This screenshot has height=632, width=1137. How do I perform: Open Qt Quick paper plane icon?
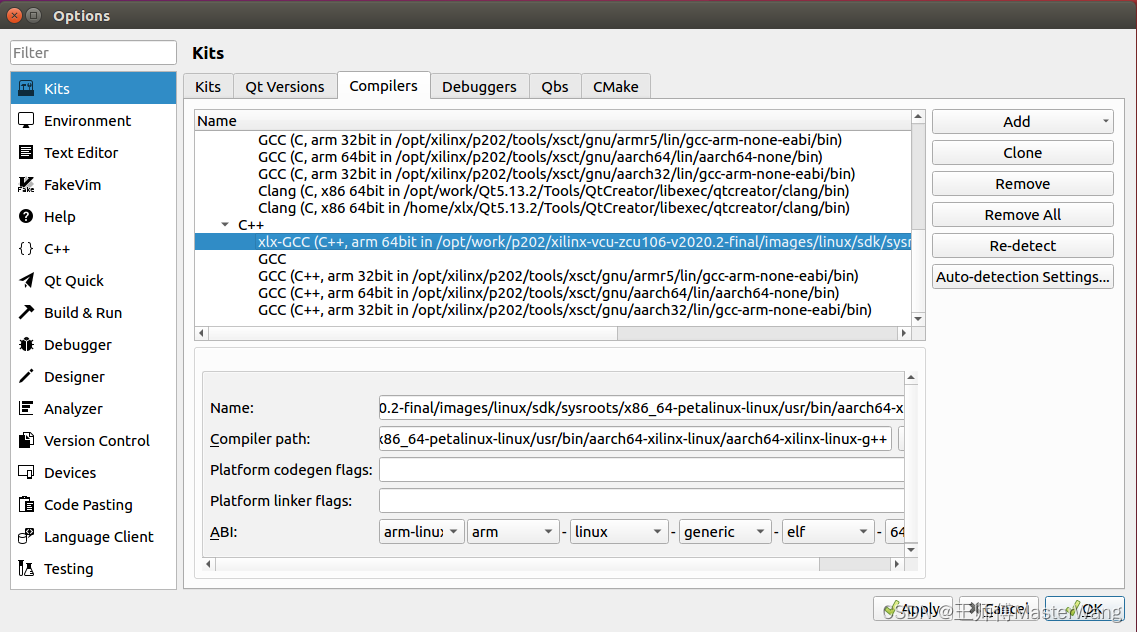tap(26, 280)
